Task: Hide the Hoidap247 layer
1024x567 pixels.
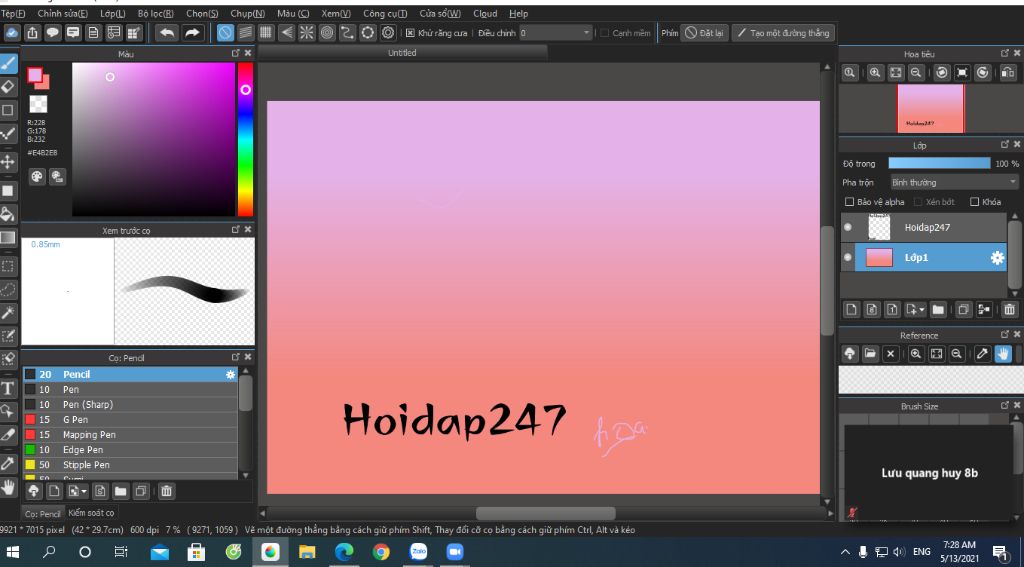Action: [848, 227]
